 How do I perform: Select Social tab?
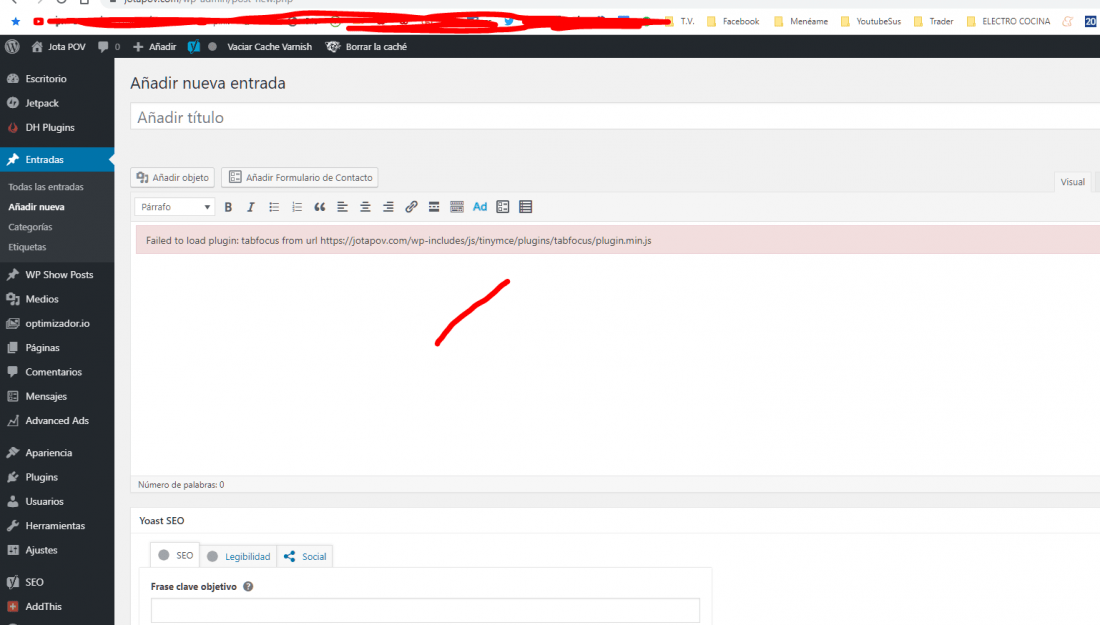pos(305,556)
